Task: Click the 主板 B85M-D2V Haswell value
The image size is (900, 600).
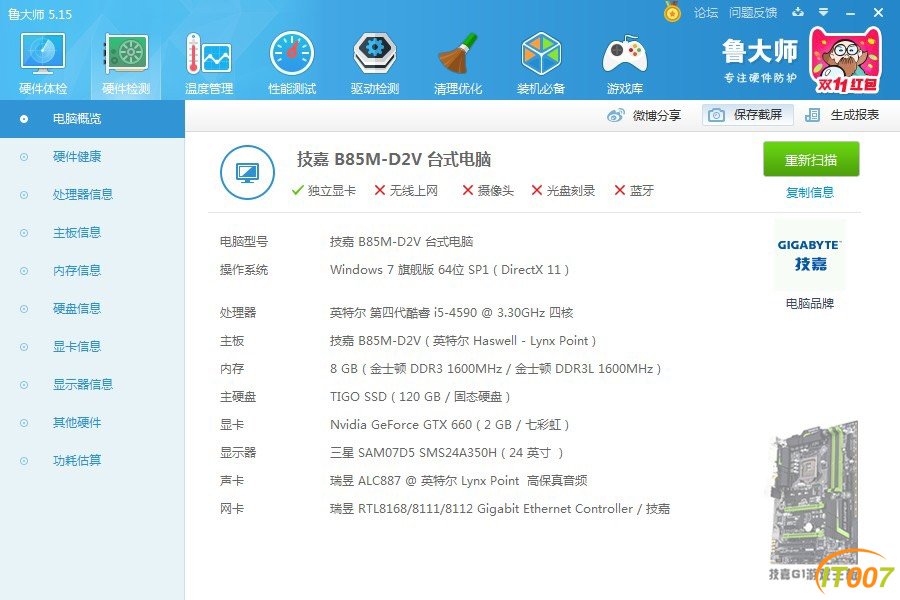Action: click(463, 341)
